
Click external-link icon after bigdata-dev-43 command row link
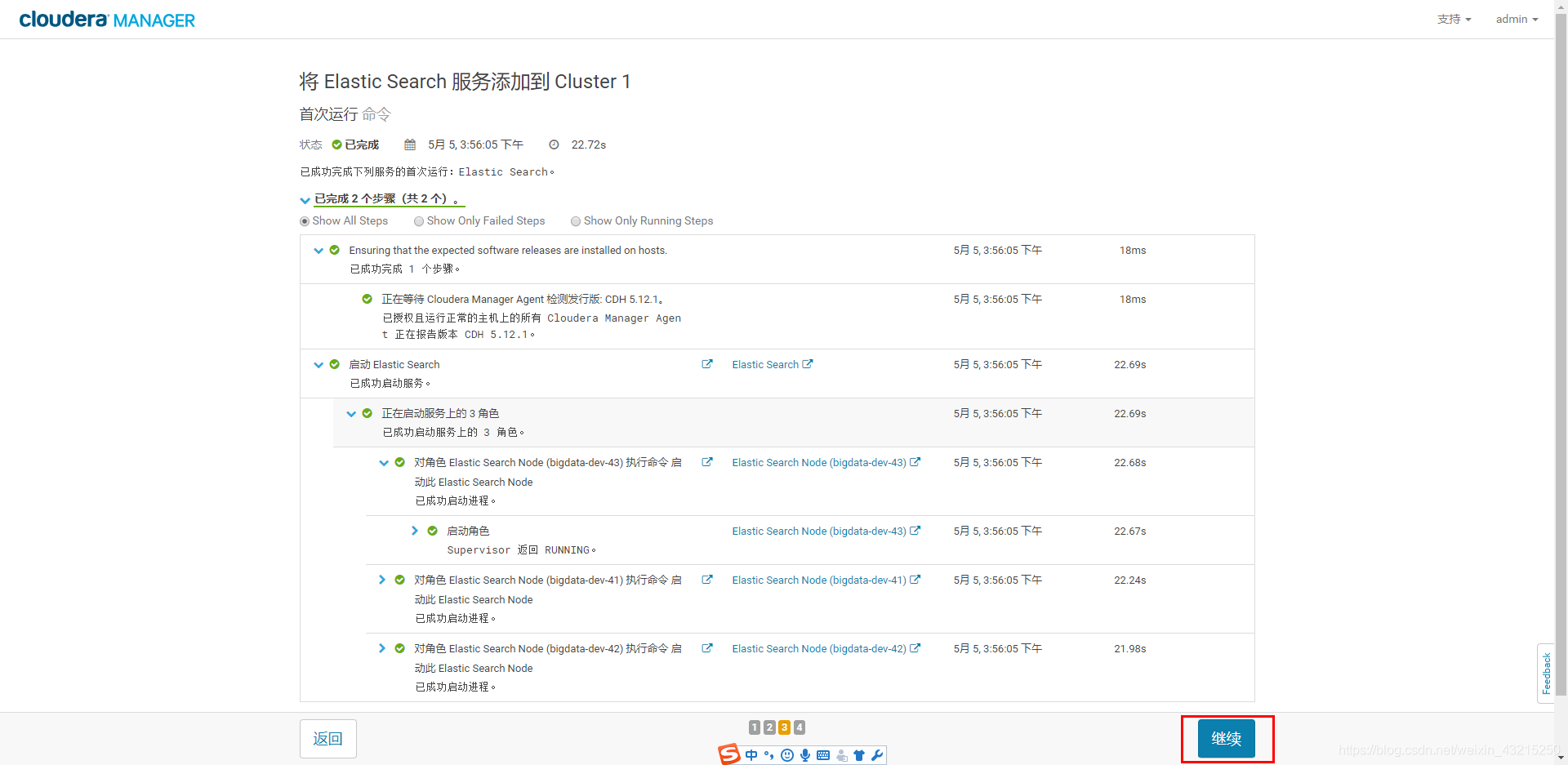click(915, 462)
